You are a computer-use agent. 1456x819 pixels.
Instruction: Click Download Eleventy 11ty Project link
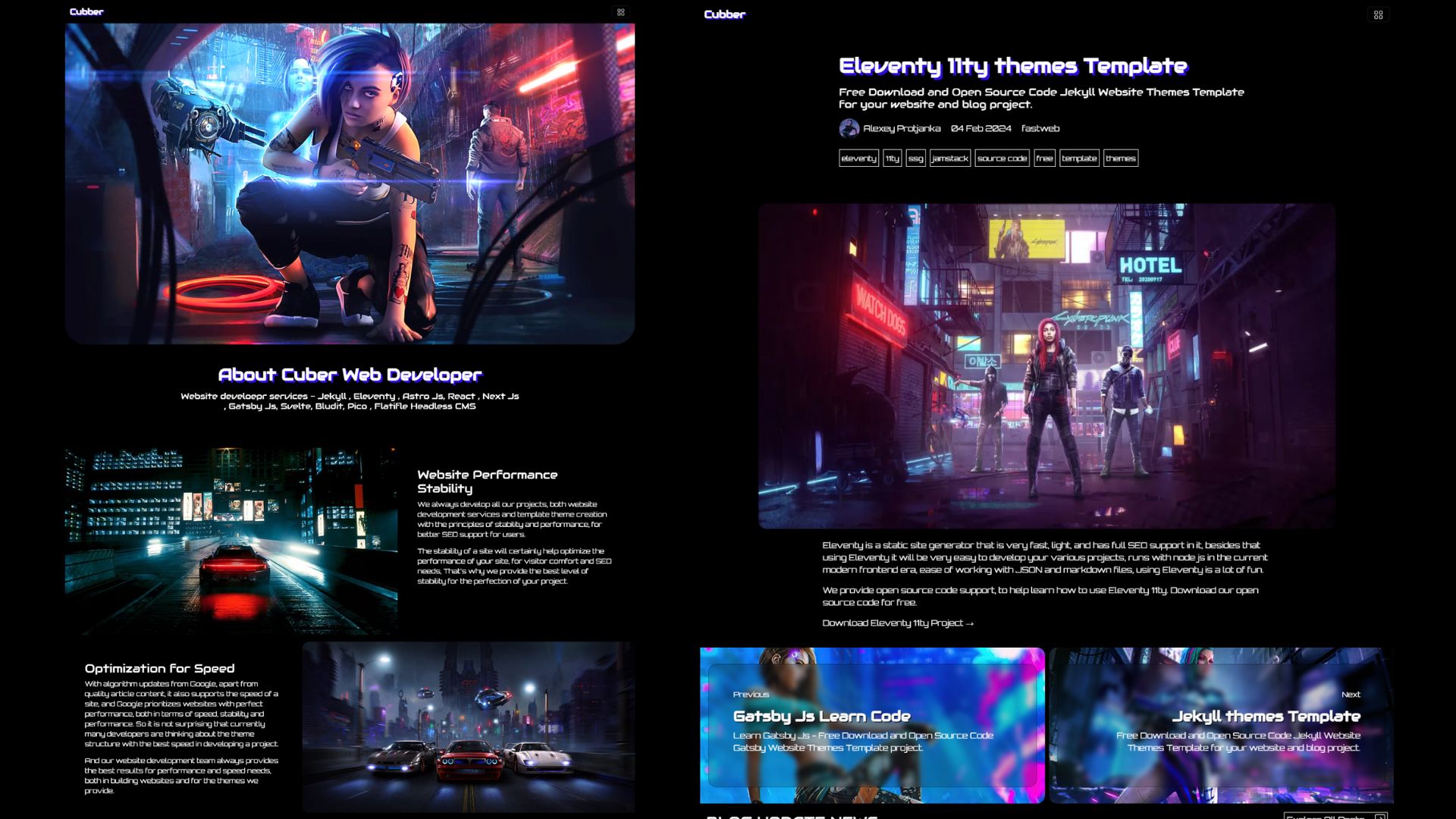[896, 623]
